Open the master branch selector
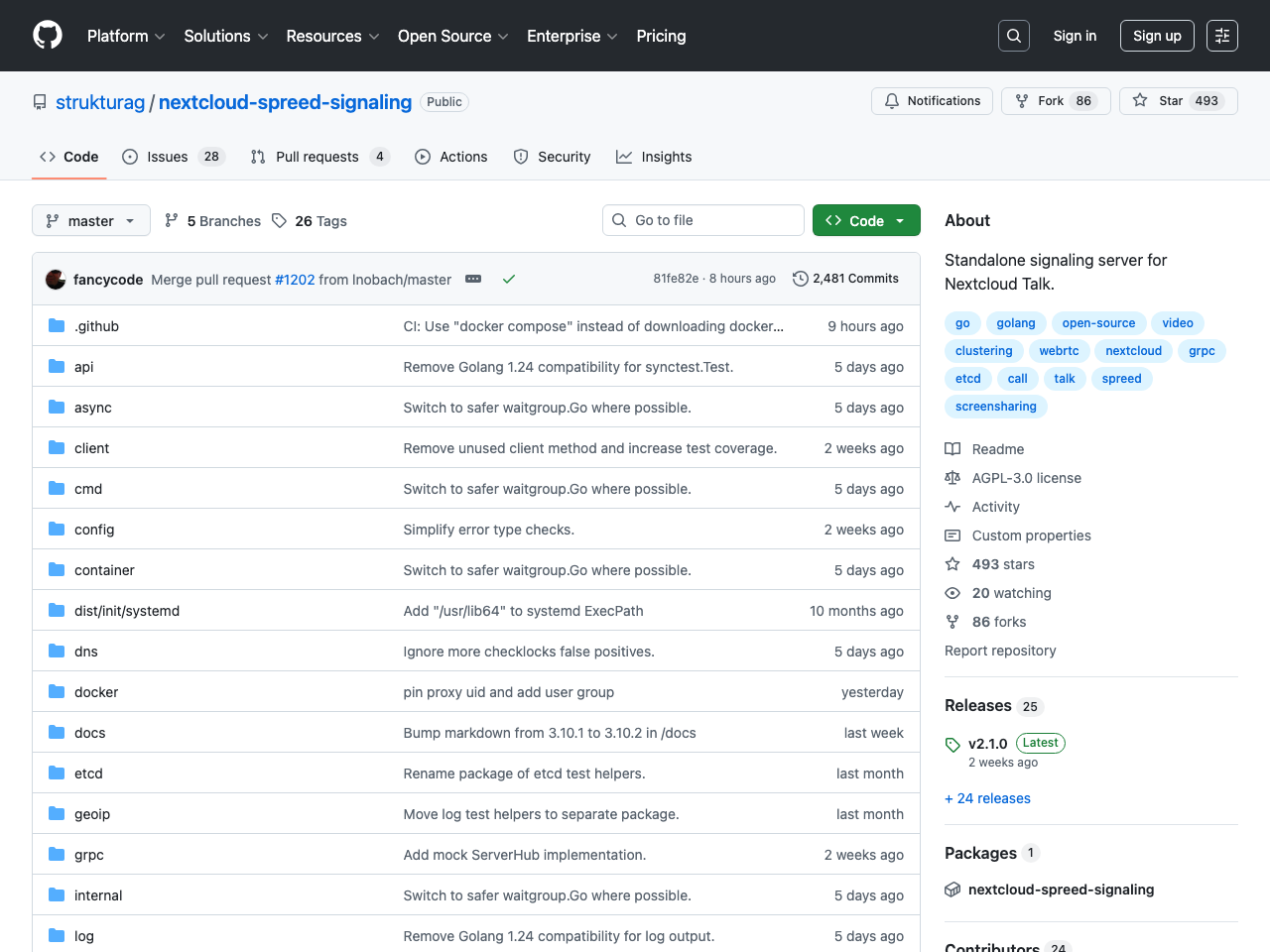The height and width of the screenshot is (952, 1270). (x=90, y=220)
